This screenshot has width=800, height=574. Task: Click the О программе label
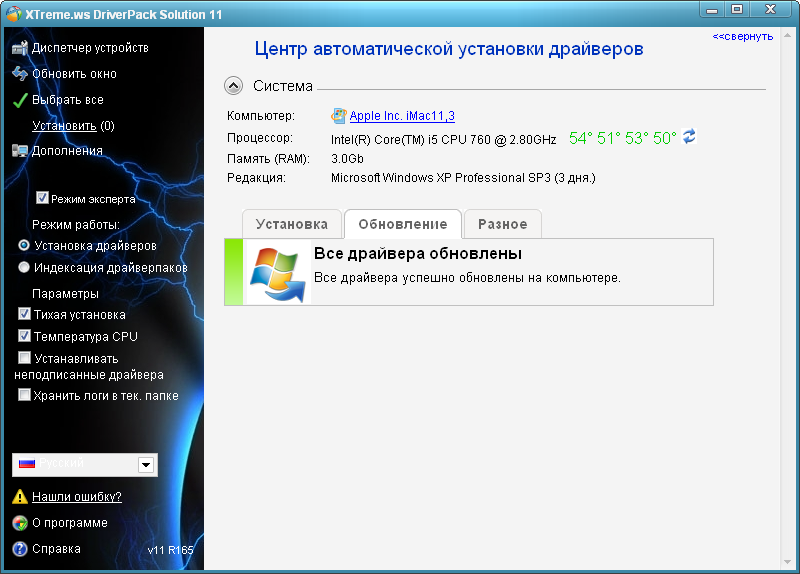[x=70, y=523]
